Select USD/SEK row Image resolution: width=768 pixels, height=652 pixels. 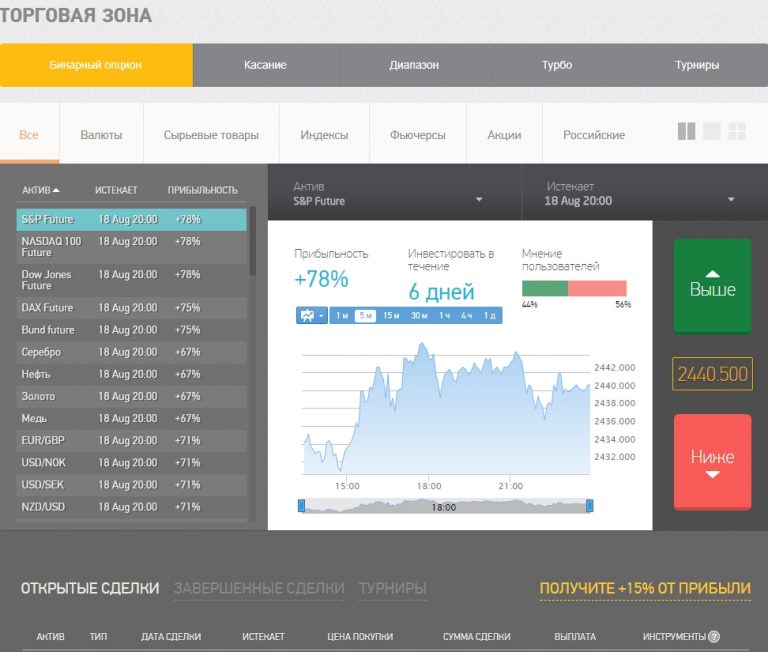pos(131,484)
